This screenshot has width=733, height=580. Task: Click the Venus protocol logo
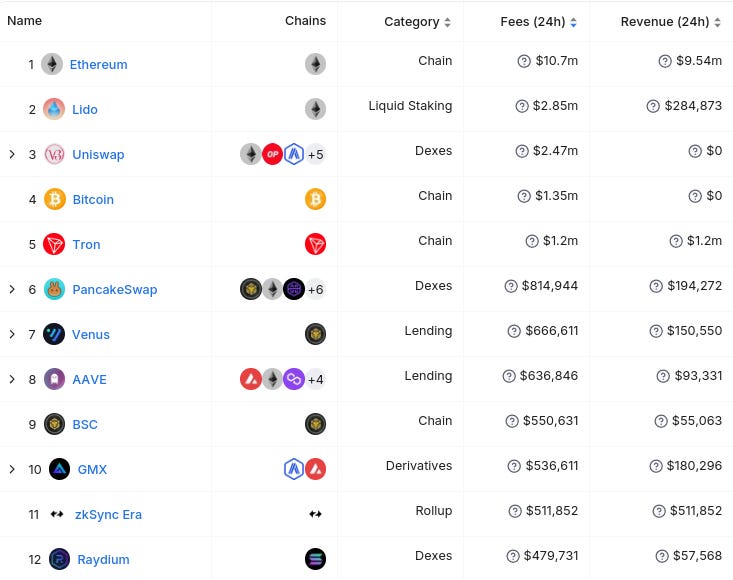point(54,334)
